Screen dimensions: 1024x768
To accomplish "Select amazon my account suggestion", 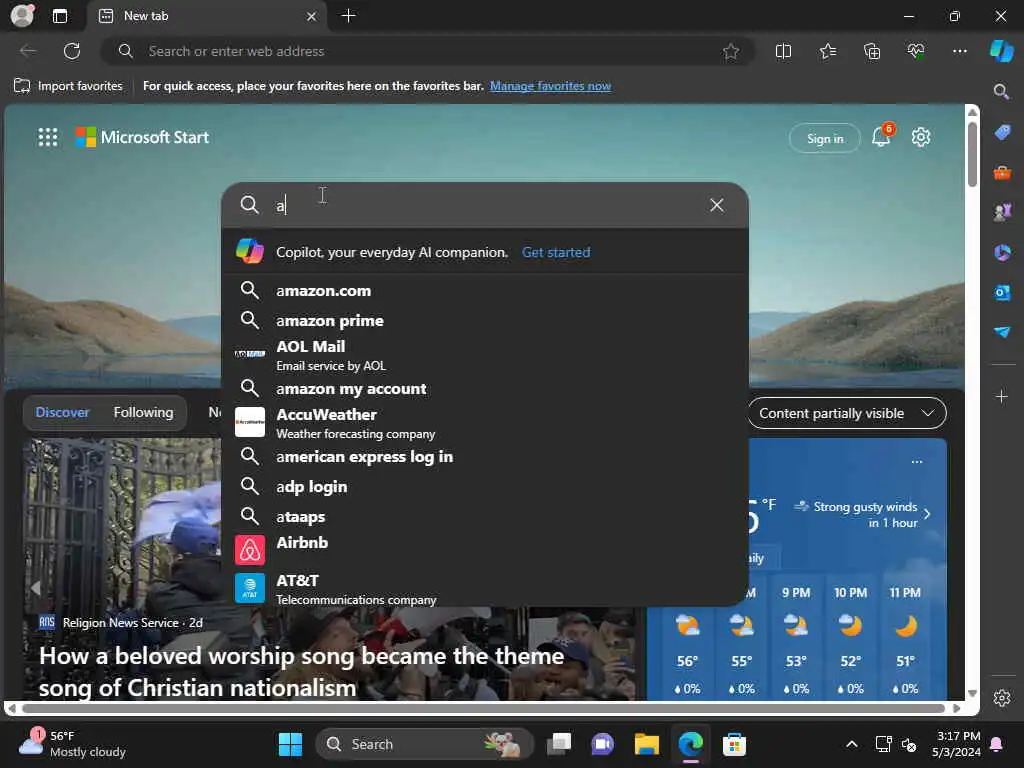I will click(485, 388).
